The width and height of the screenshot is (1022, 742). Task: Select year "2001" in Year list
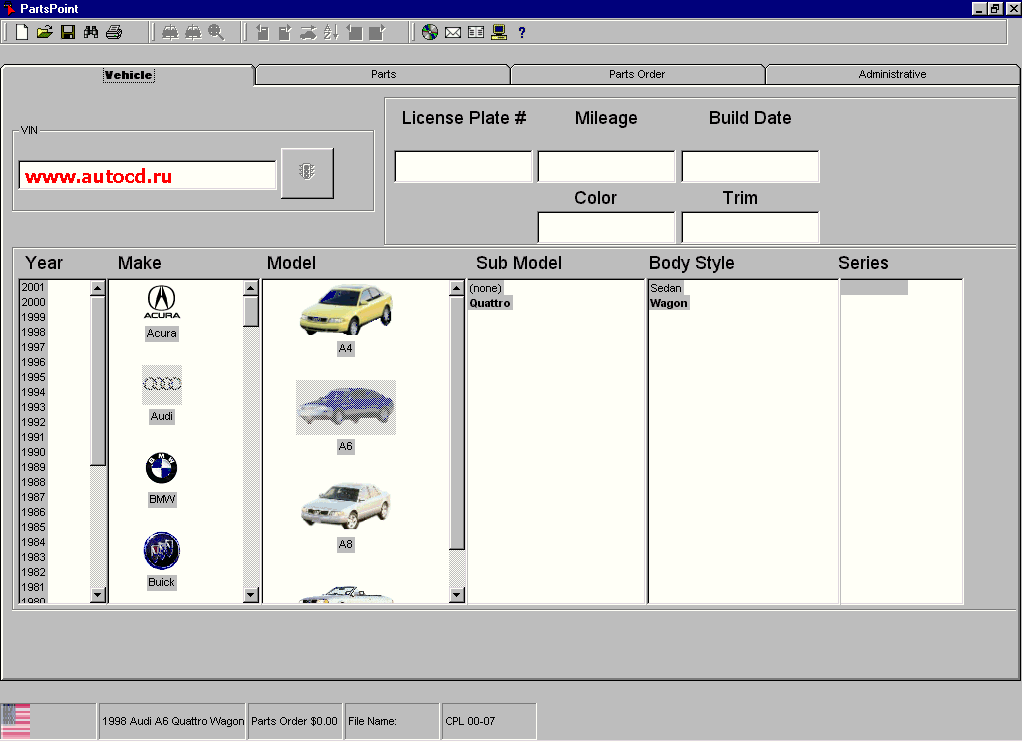pyautogui.click(x=33, y=288)
